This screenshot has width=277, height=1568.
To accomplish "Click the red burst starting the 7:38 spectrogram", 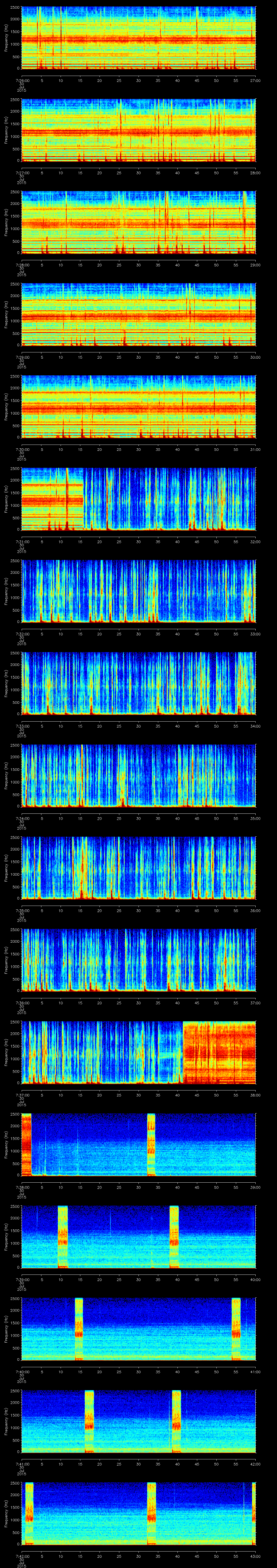I will click(26, 1144).
